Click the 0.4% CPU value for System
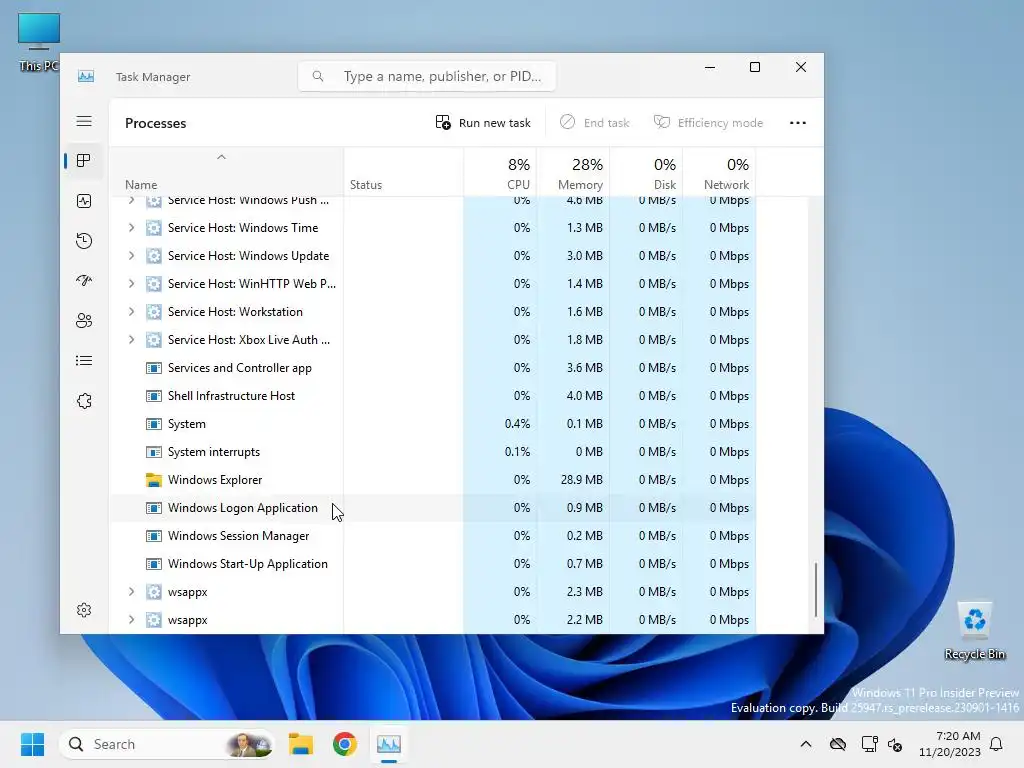The height and width of the screenshot is (768, 1024). tap(517, 424)
